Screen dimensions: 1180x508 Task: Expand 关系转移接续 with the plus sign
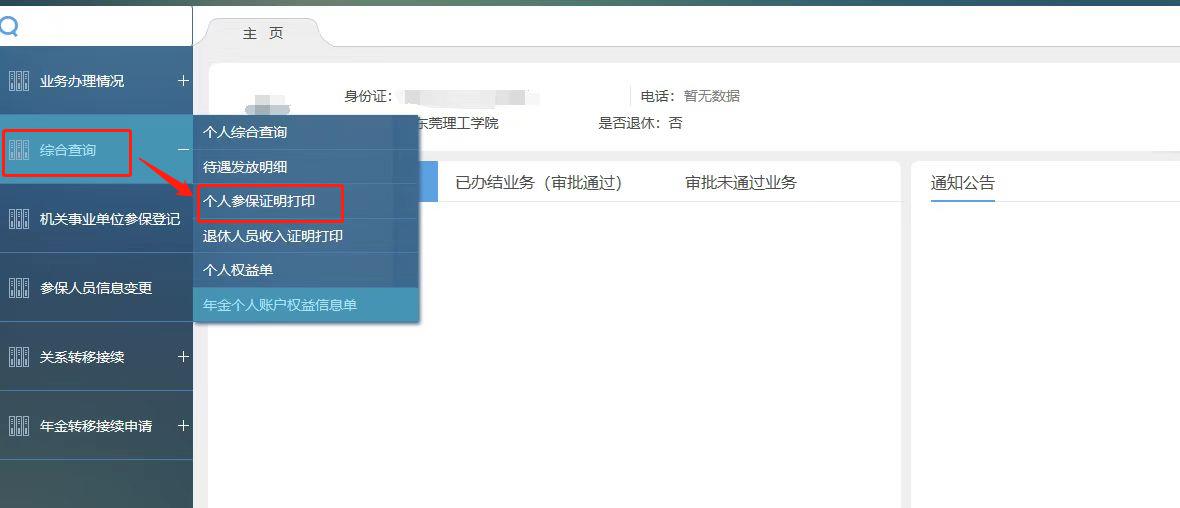(x=183, y=357)
